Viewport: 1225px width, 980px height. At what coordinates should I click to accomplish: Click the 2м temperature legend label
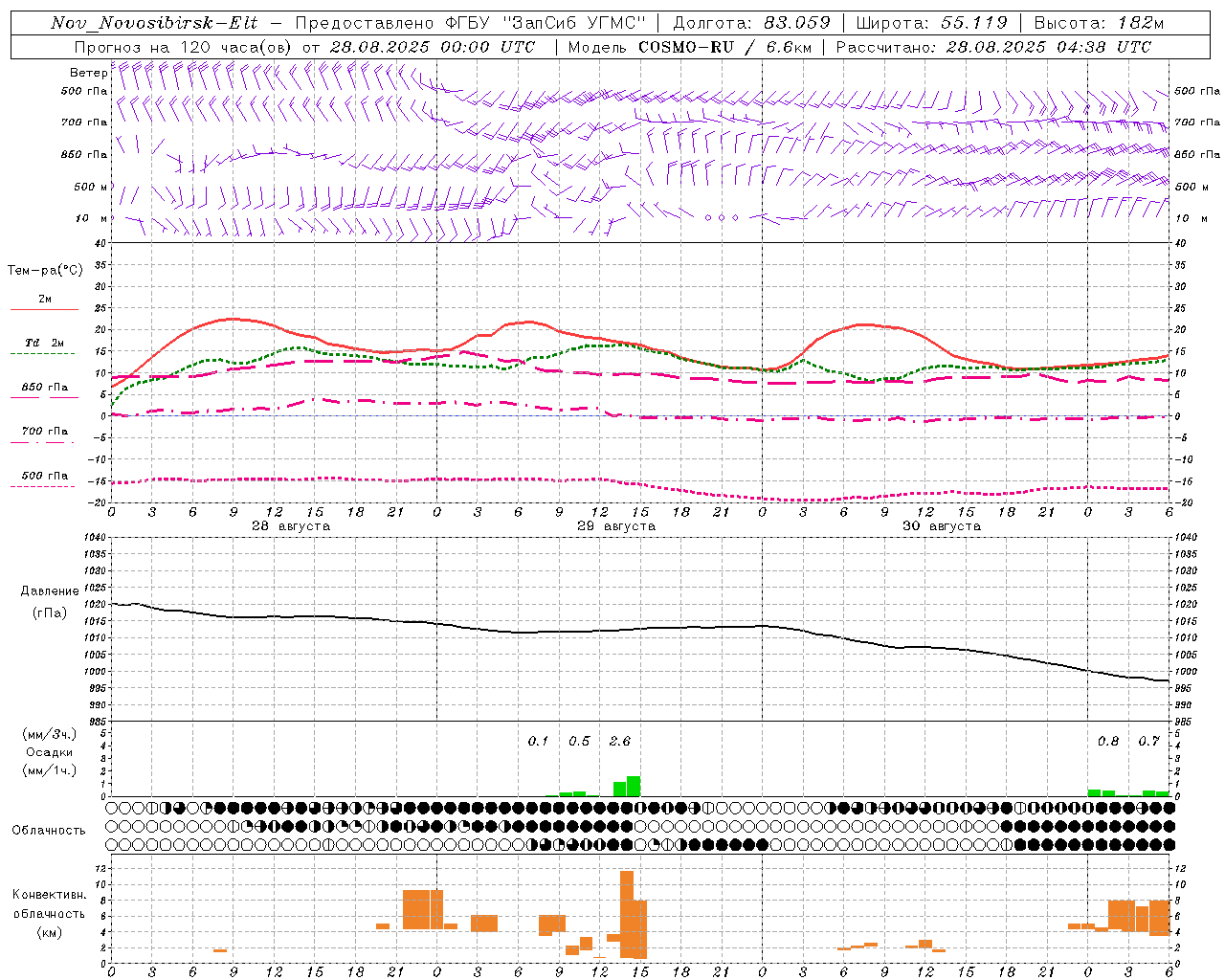tap(45, 300)
